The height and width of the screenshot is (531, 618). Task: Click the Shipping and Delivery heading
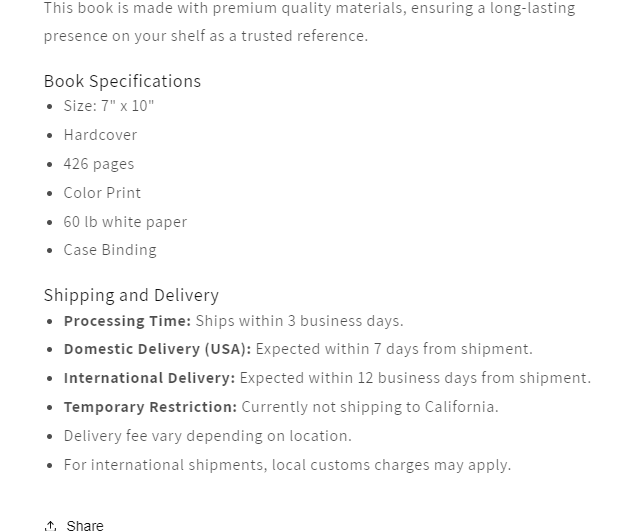pyautogui.click(x=131, y=295)
